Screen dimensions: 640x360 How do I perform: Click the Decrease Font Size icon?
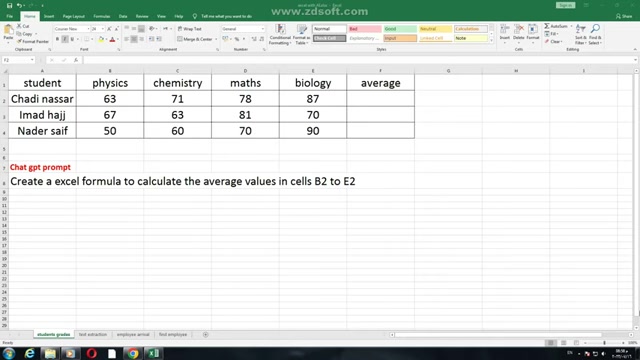point(116,29)
